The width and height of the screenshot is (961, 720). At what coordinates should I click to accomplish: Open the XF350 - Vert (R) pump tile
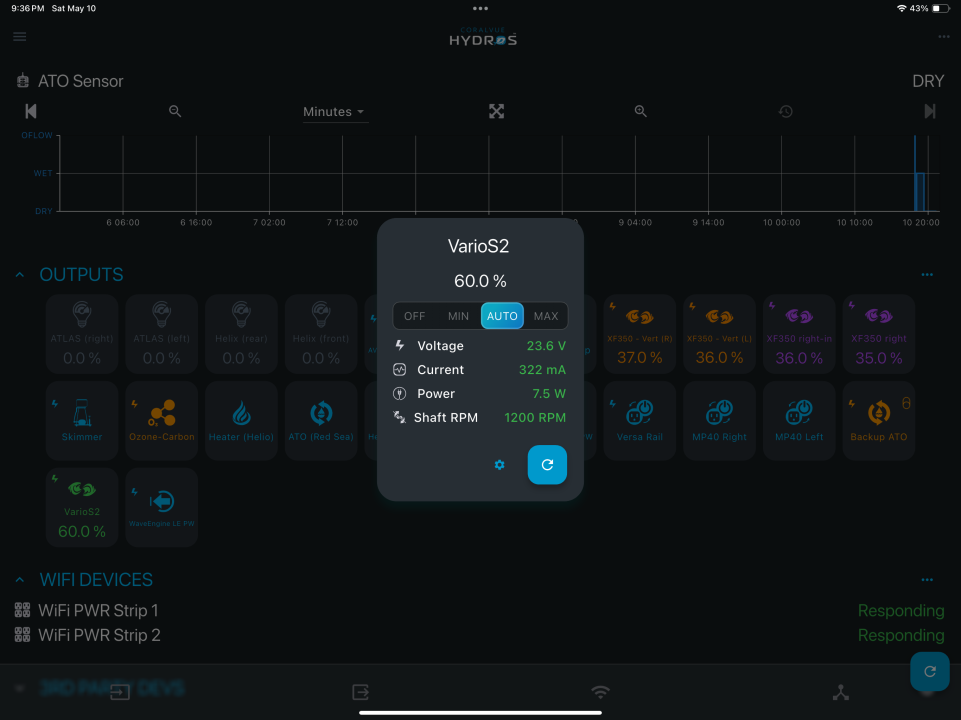click(640, 334)
